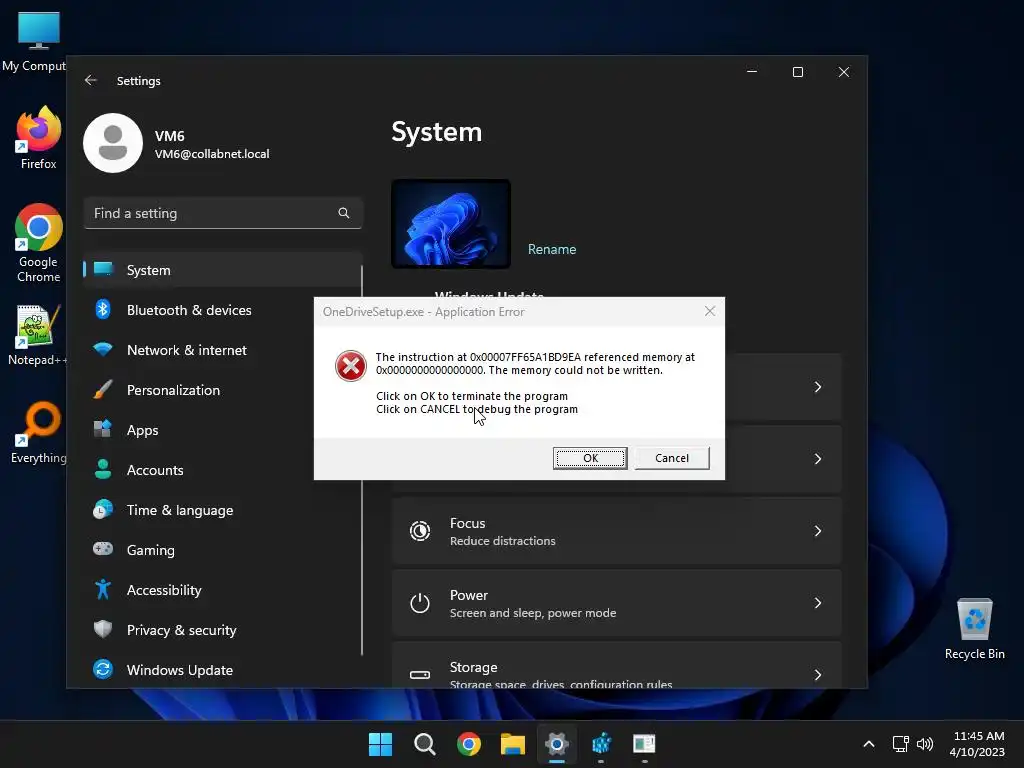Click the Focus icon
1024x768 pixels.
420,531
